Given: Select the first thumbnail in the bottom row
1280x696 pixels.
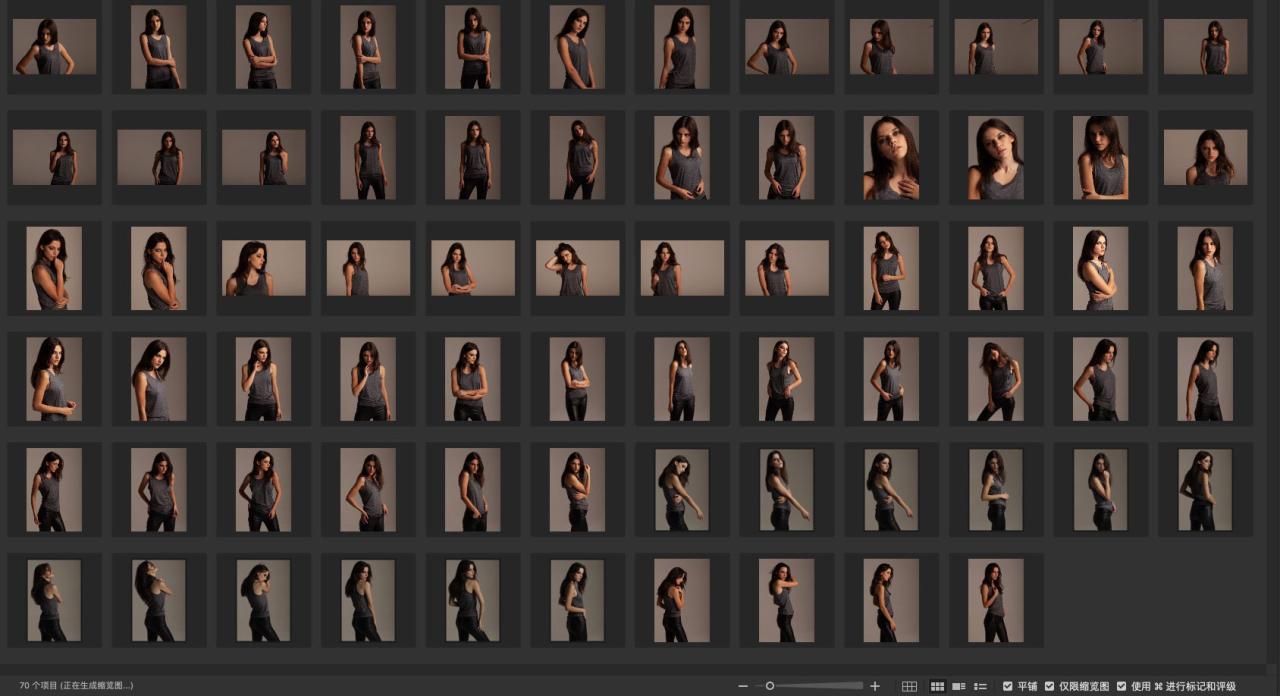Looking at the screenshot, I should [54, 601].
